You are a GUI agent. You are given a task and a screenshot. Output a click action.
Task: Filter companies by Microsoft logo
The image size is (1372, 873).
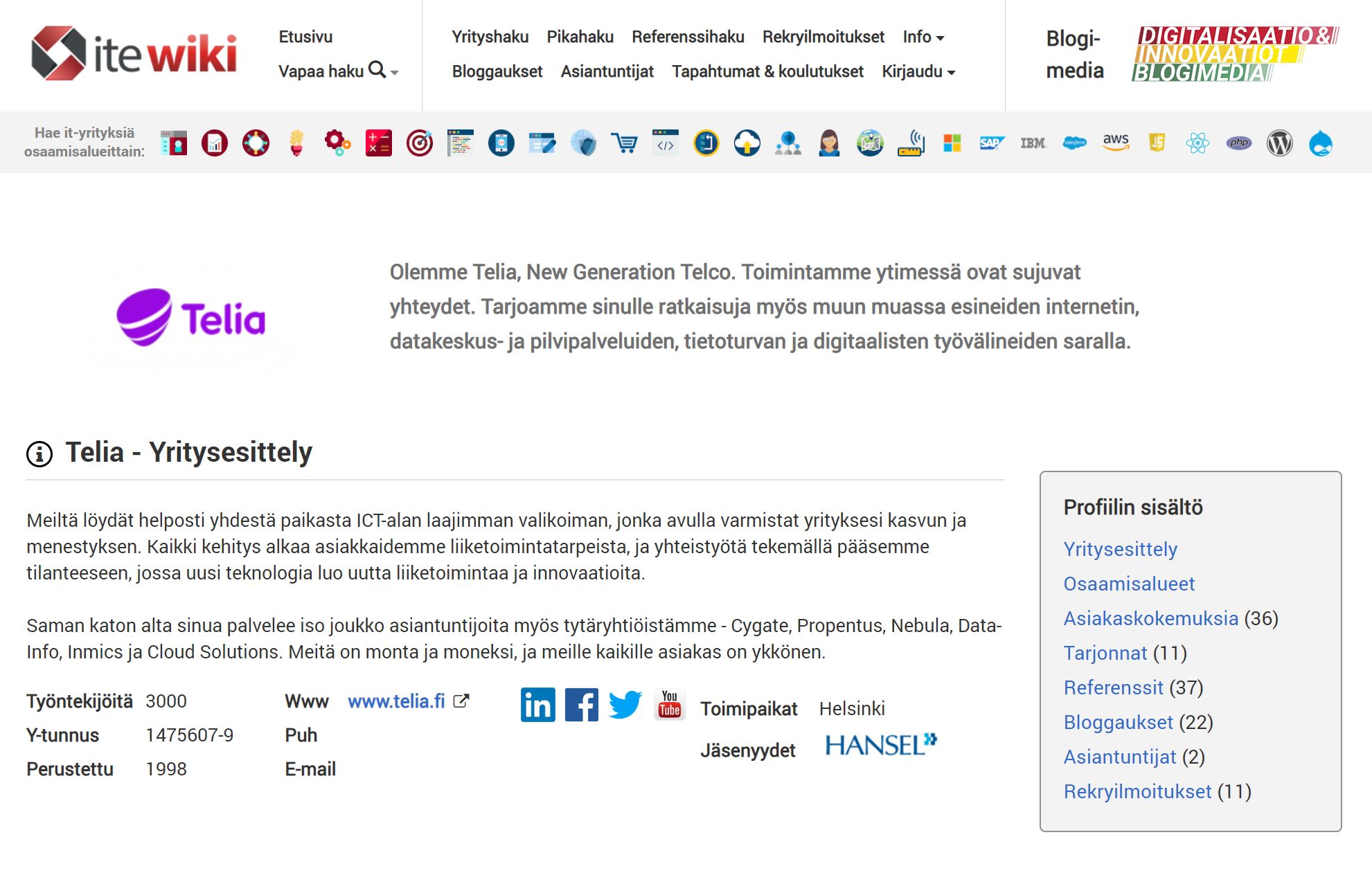(x=952, y=143)
